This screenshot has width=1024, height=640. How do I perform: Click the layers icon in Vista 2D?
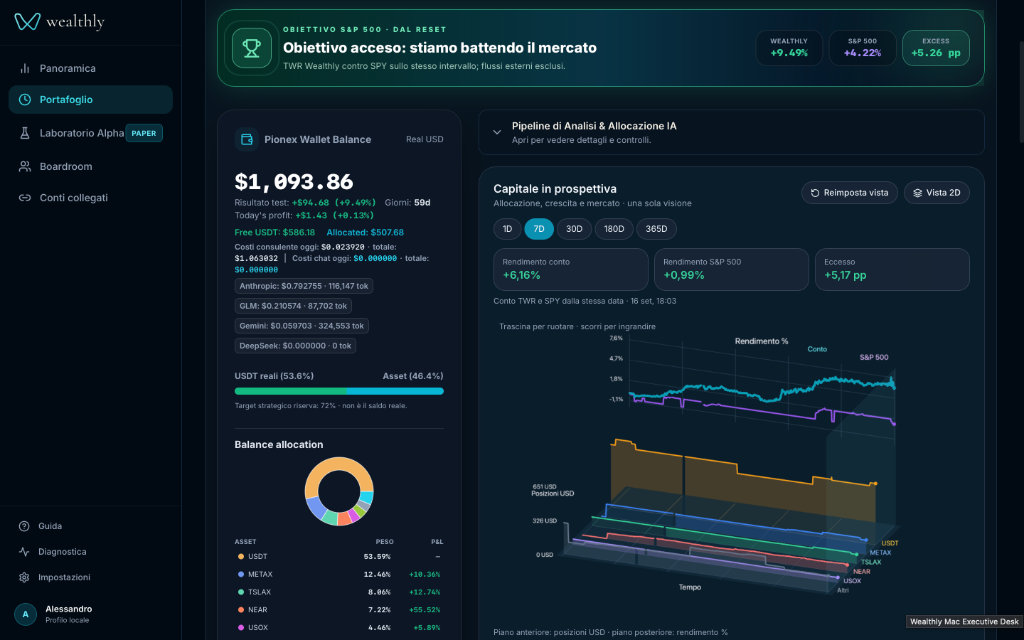917,193
